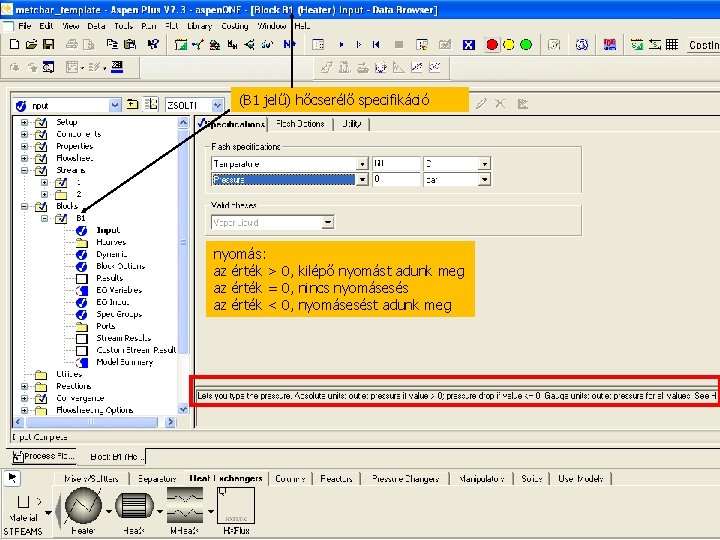Select the Pressure Changers library tab

tap(405, 478)
